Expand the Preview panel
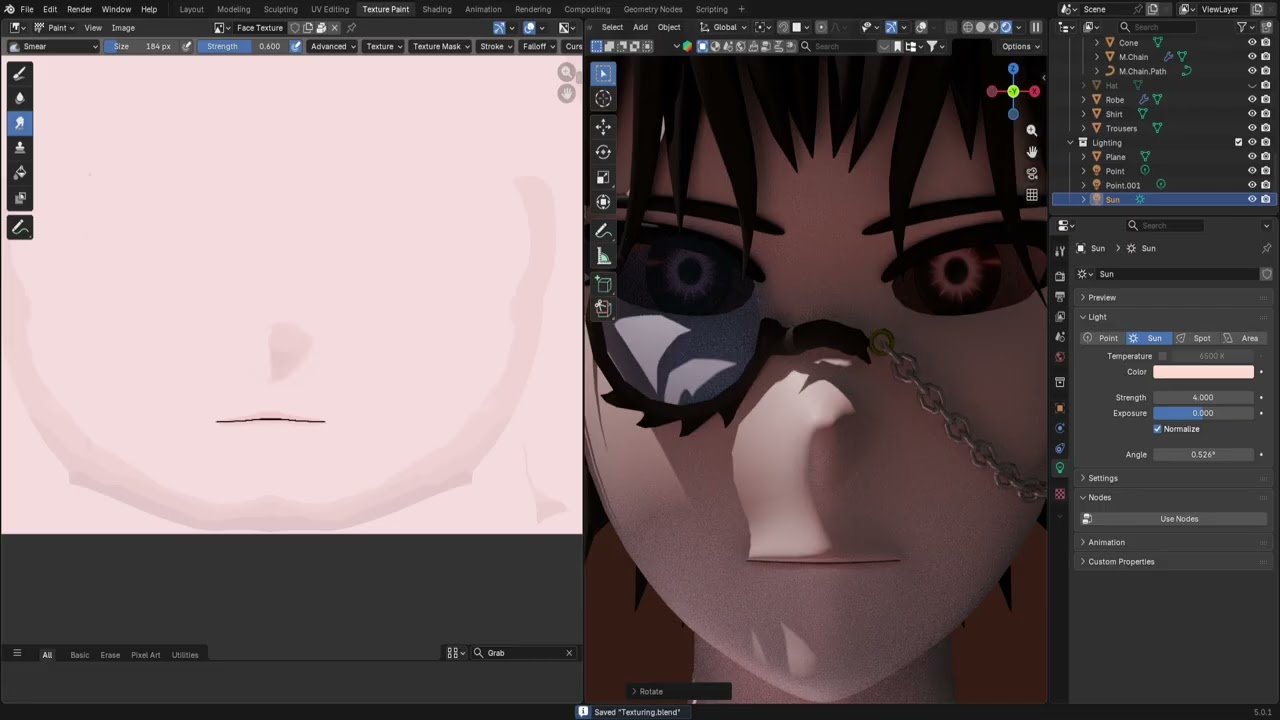 click(1102, 298)
